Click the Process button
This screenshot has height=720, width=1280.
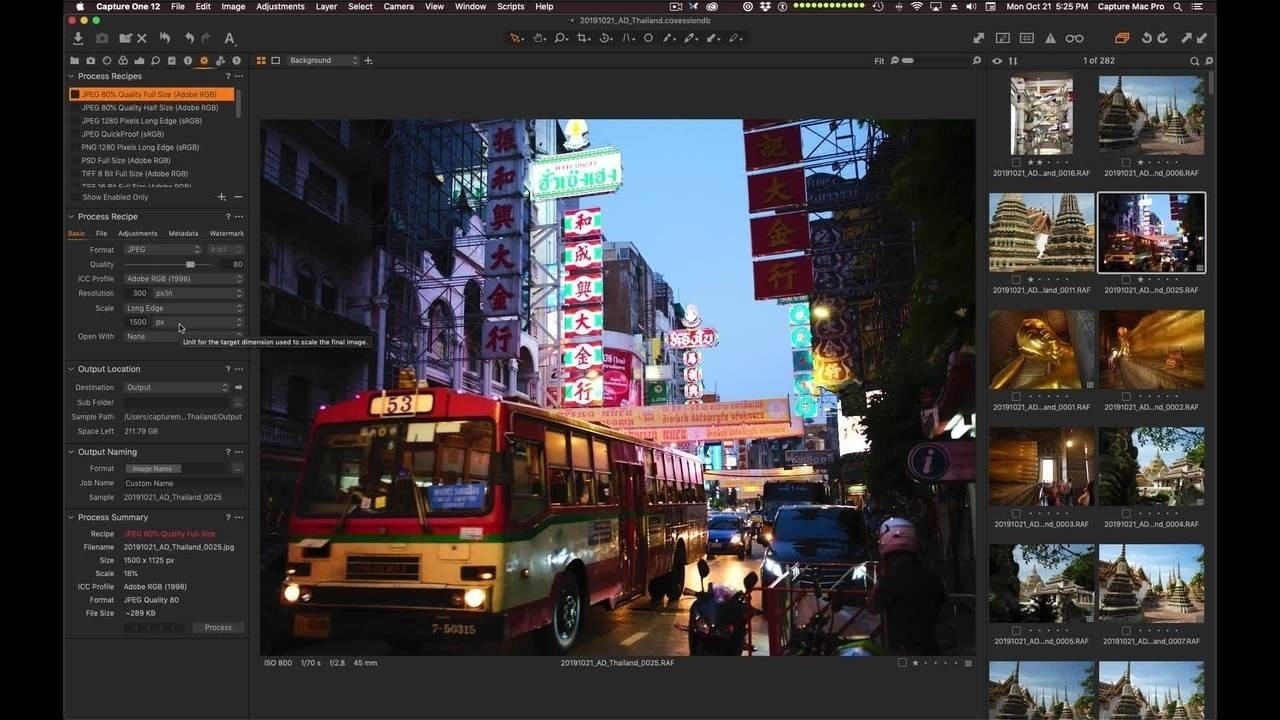[218, 627]
